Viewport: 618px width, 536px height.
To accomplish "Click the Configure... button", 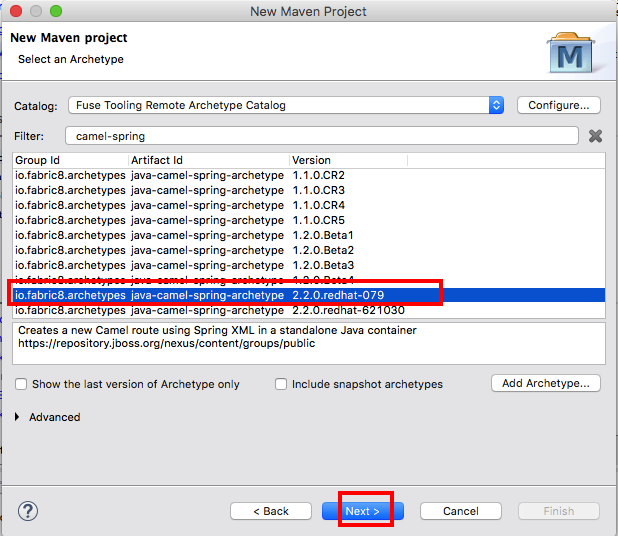I will pyautogui.click(x=558, y=105).
